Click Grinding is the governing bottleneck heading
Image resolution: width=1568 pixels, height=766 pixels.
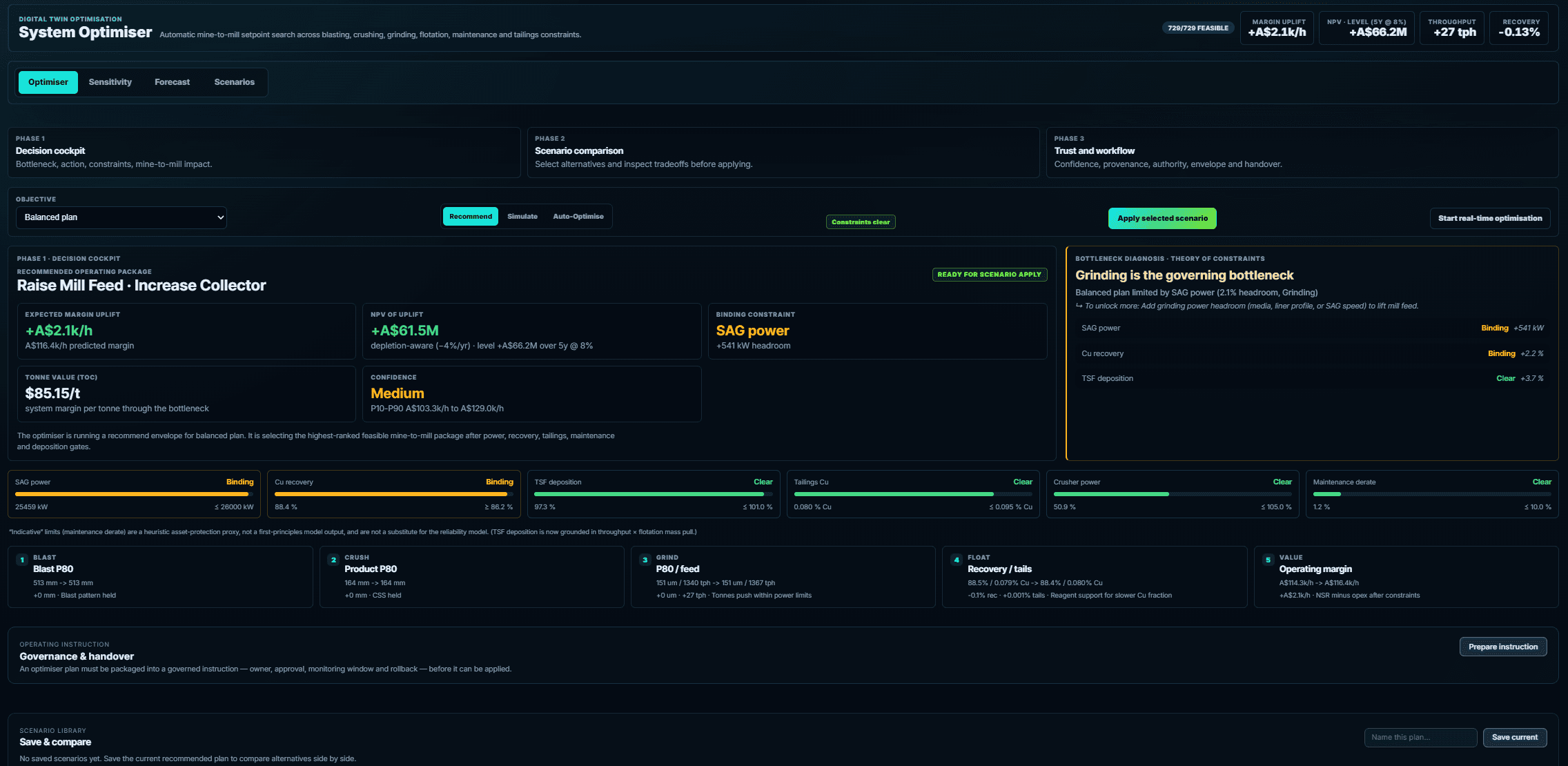click(x=1184, y=275)
